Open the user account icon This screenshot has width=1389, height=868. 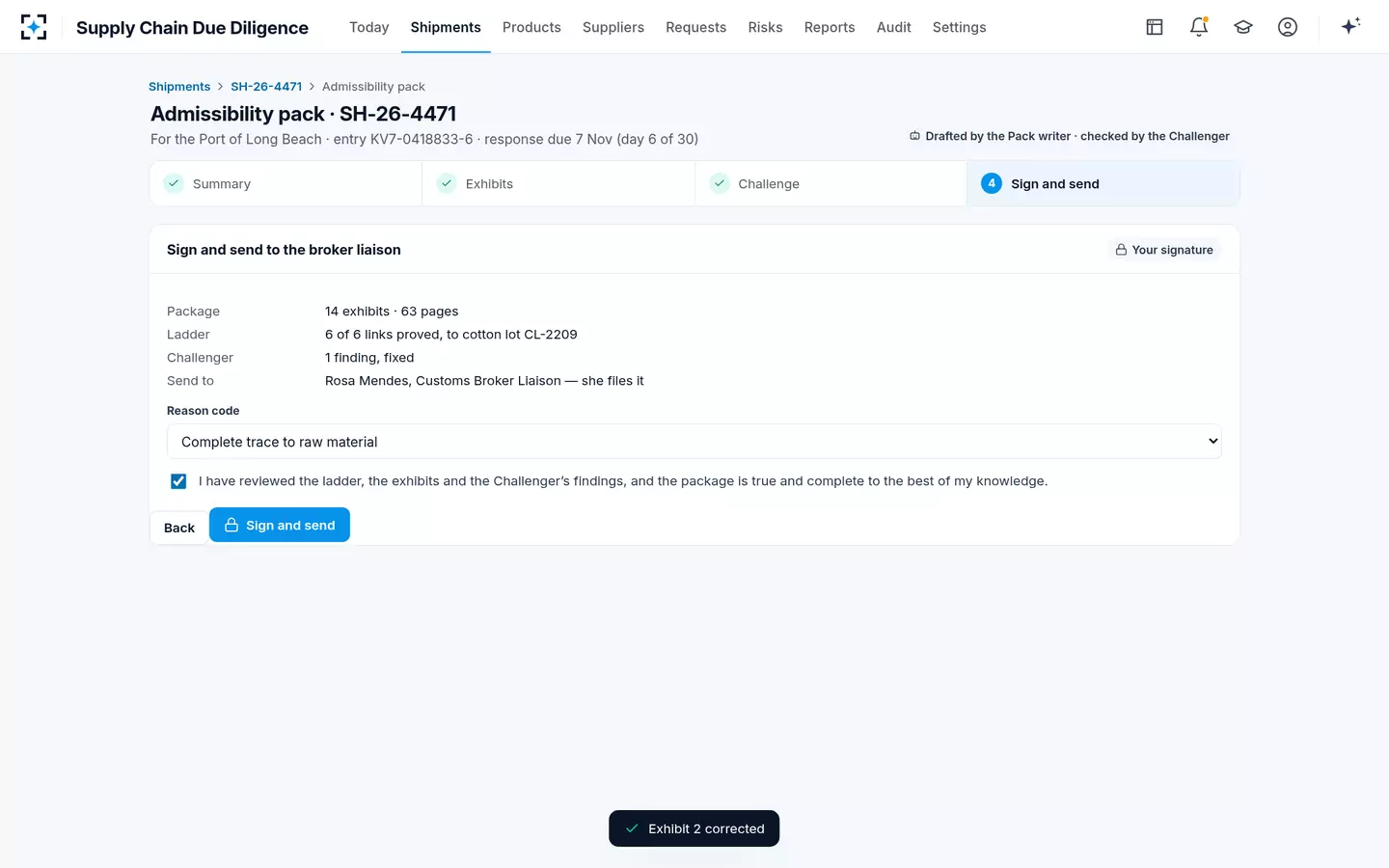[1288, 27]
